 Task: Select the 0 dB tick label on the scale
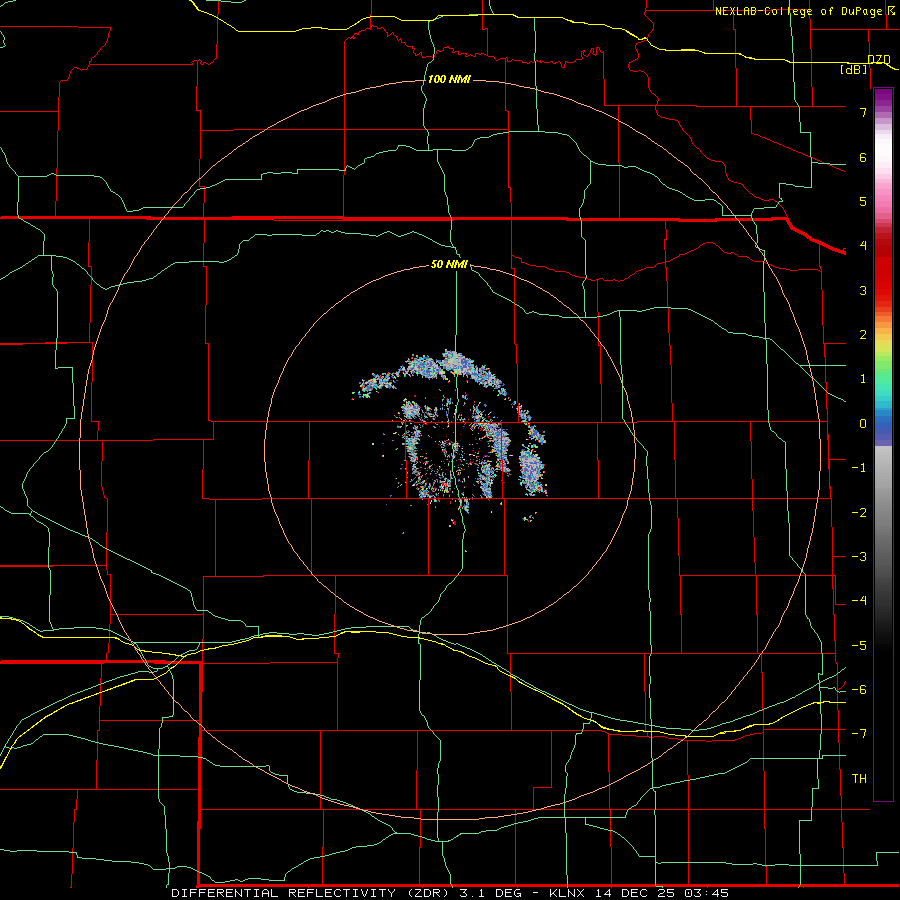click(x=863, y=424)
